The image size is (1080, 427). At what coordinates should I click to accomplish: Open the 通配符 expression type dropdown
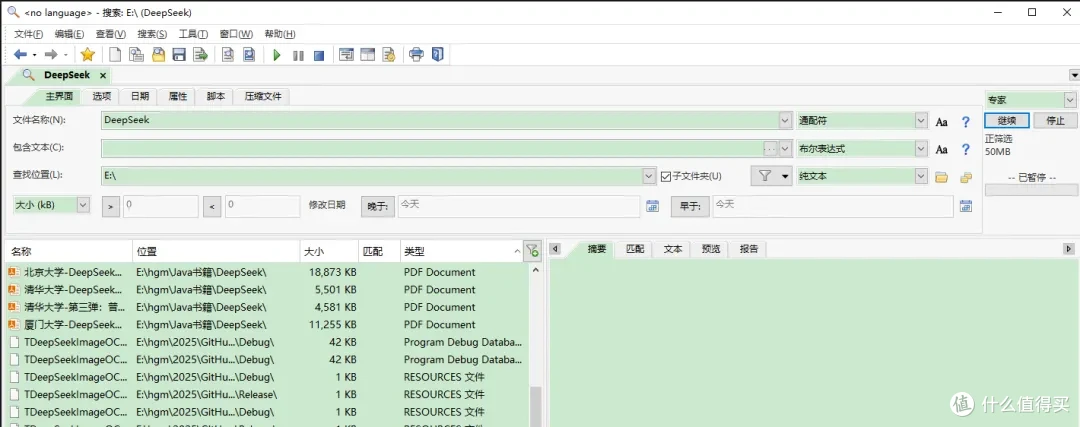(922, 121)
